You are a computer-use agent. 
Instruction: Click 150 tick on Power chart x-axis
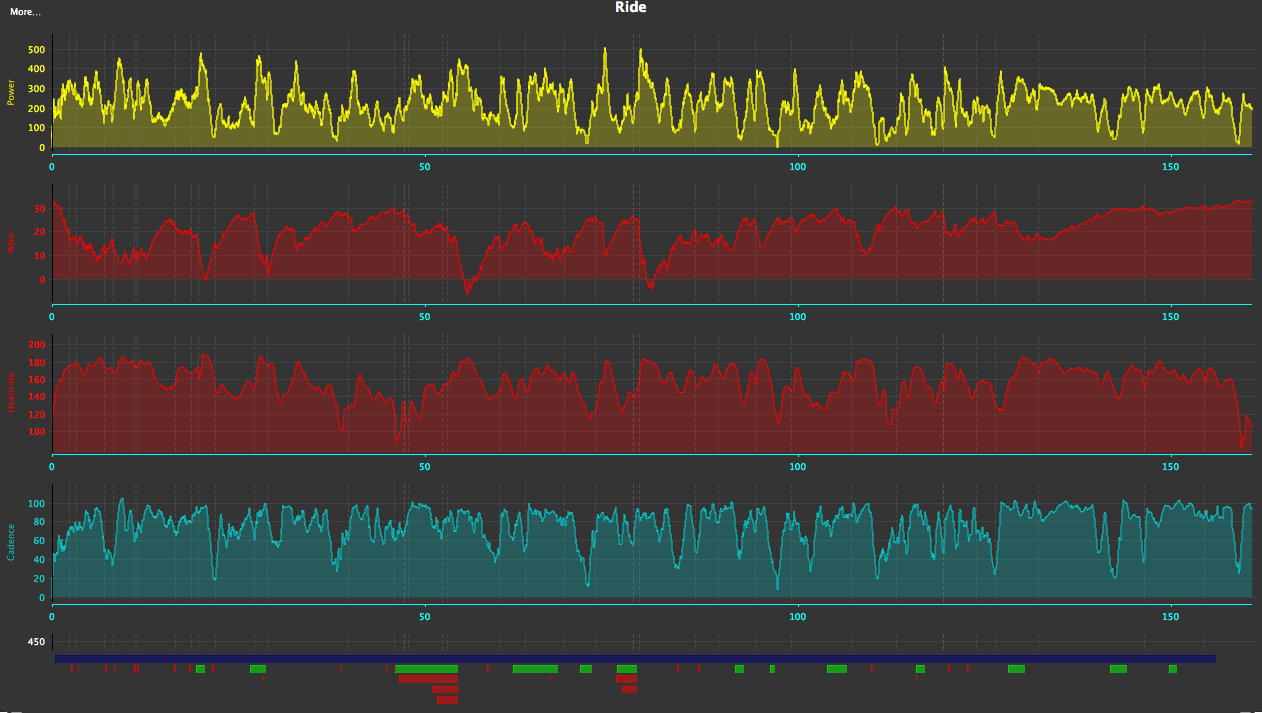(1171, 166)
